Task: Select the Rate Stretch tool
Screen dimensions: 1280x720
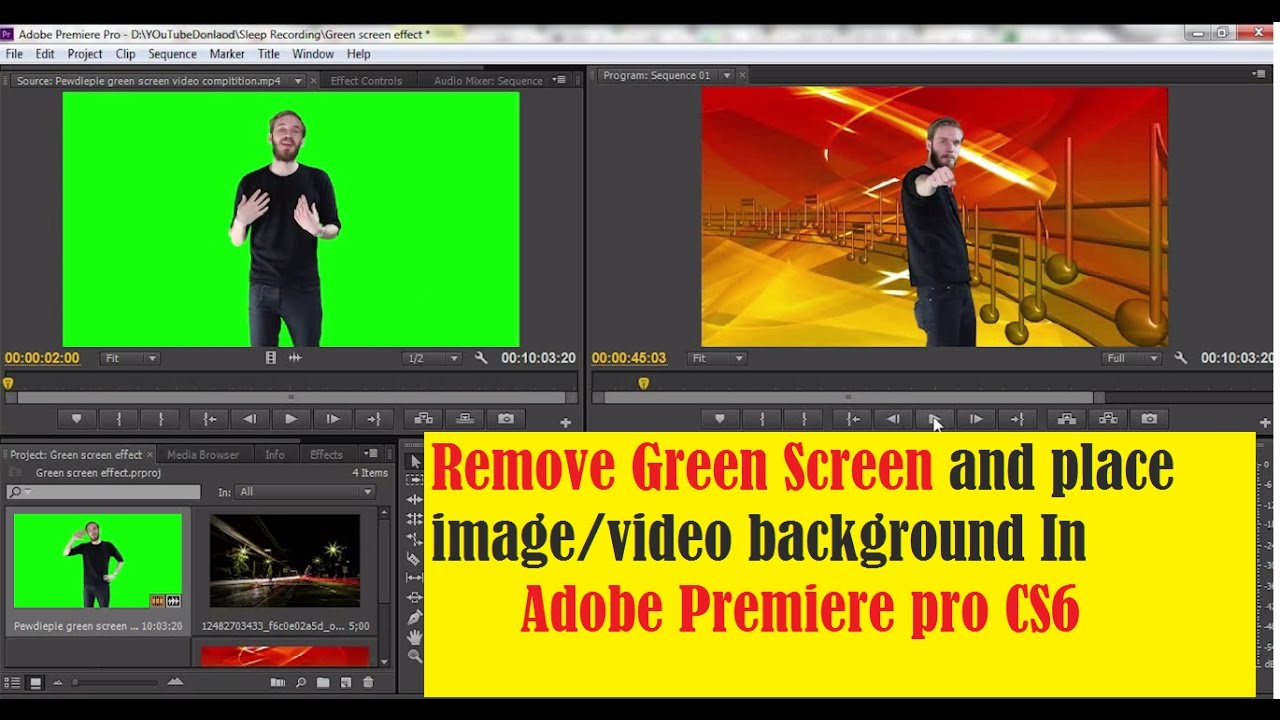Action: pyautogui.click(x=415, y=539)
